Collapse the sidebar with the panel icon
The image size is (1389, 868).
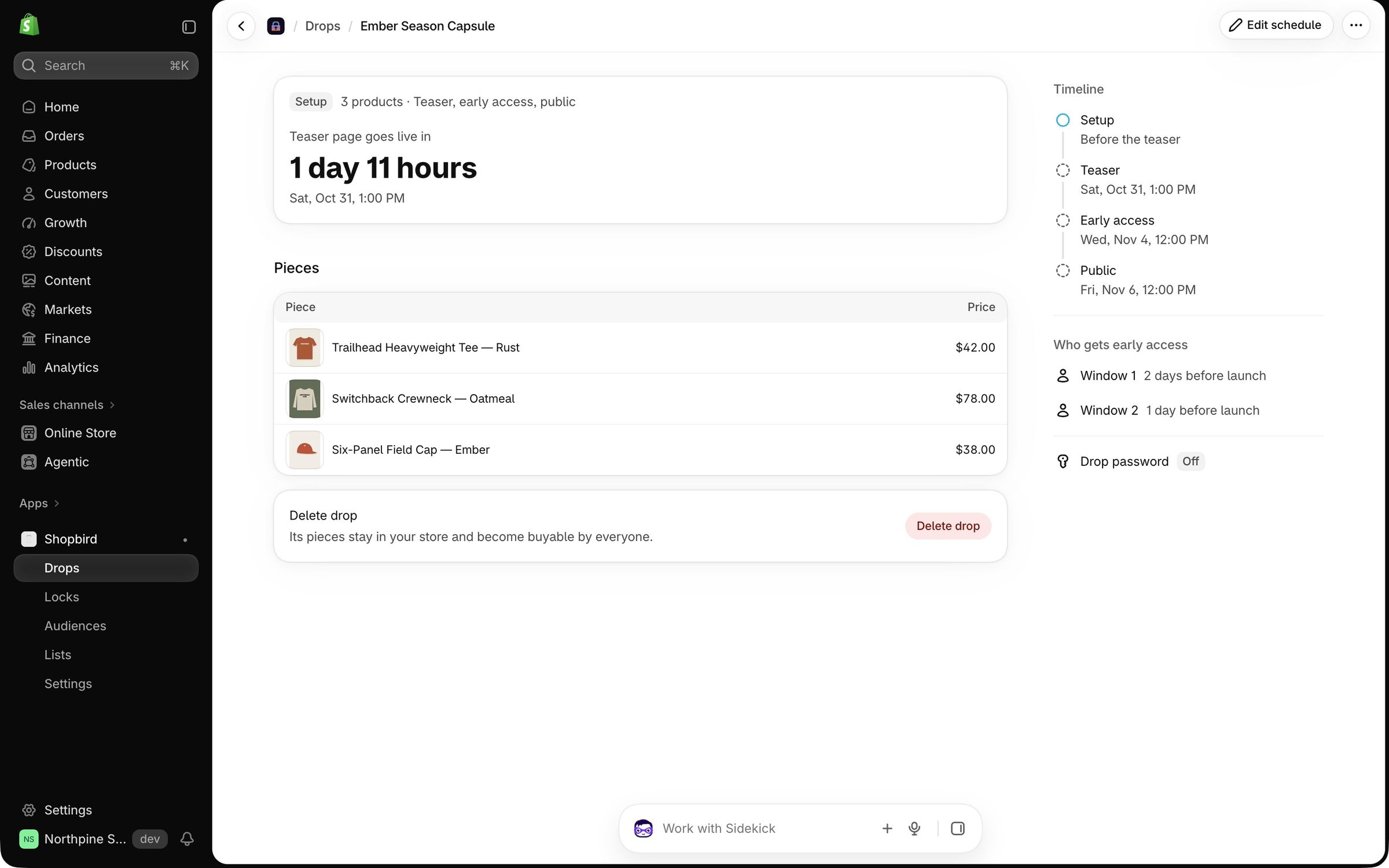(x=189, y=27)
